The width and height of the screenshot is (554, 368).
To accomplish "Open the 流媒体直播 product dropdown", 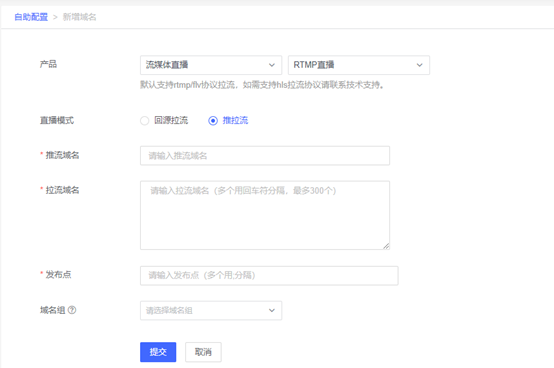I will 211,65.
